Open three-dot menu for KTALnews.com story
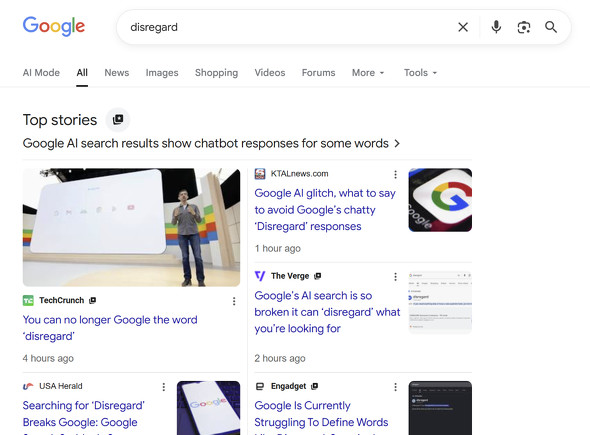This screenshot has width=590, height=435. [395, 174]
